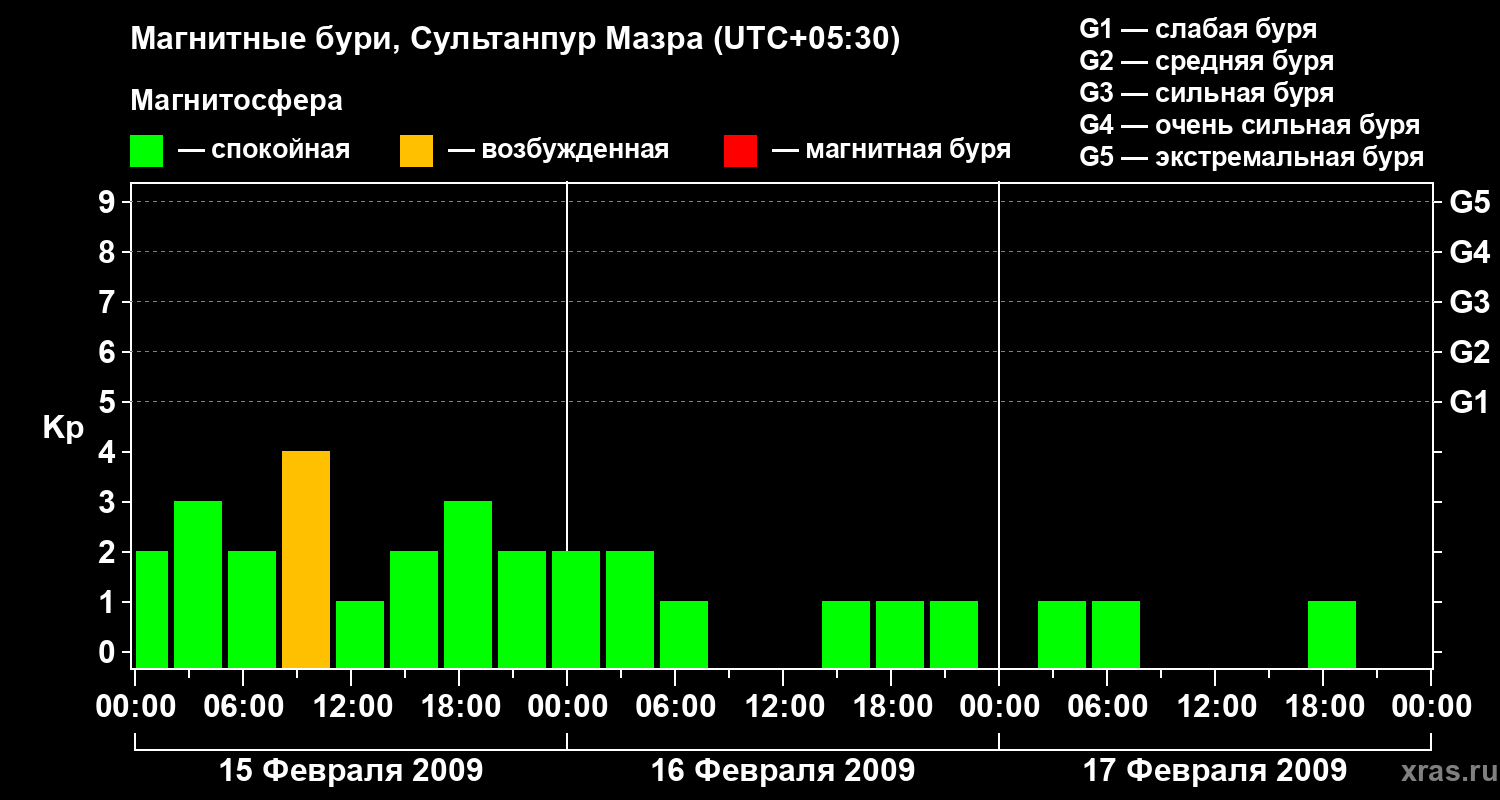Click the '18:00' time label above 16 Февраля
The image size is (1500, 800).
[891, 707]
